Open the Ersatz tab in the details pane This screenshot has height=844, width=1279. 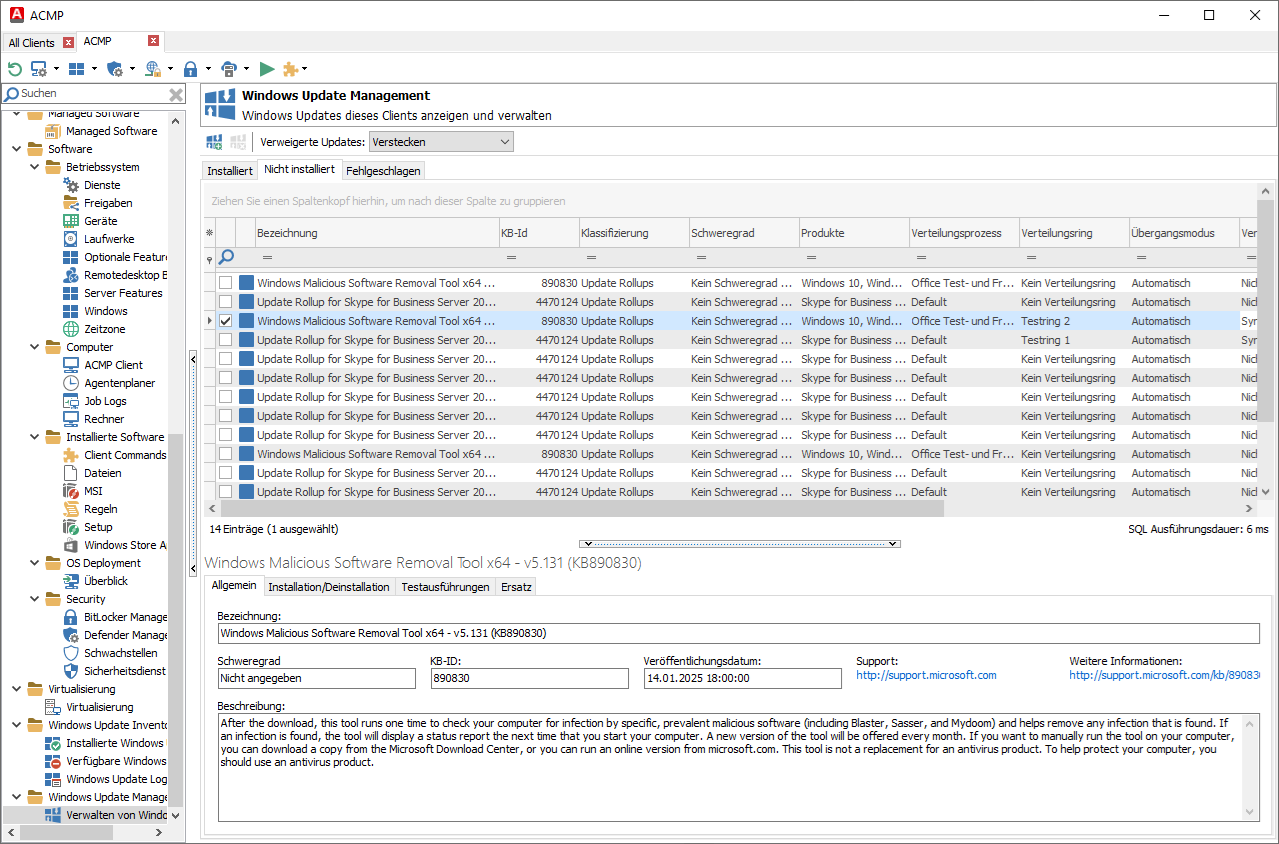[515, 587]
